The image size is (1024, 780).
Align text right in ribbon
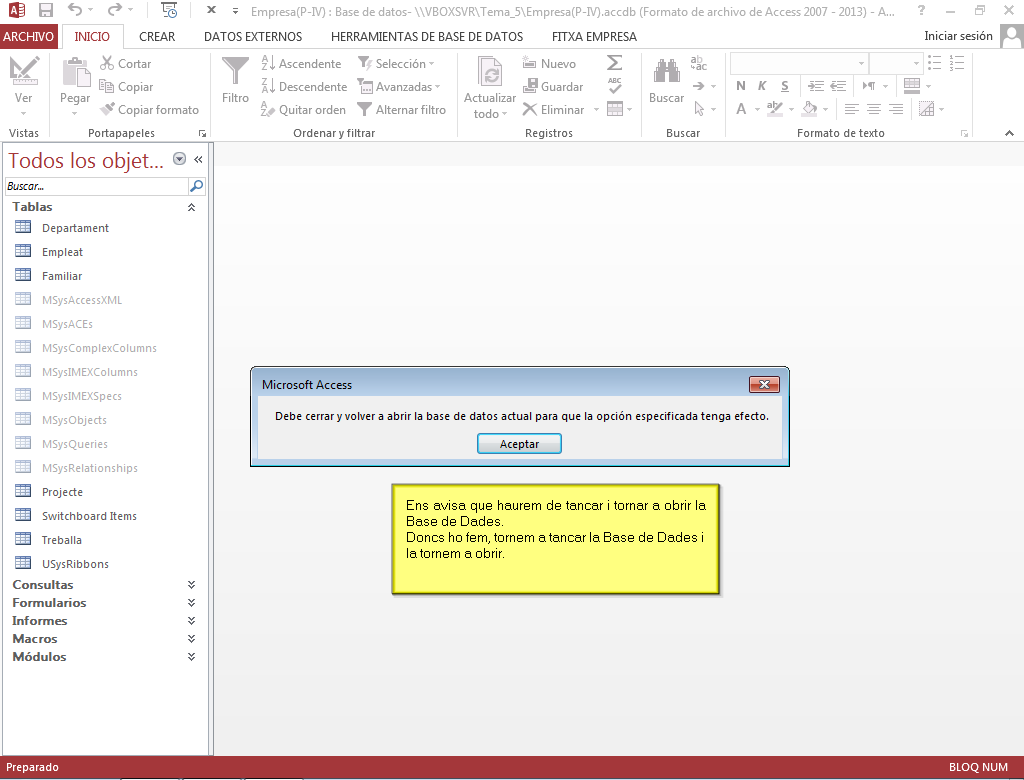[x=896, y=108]
